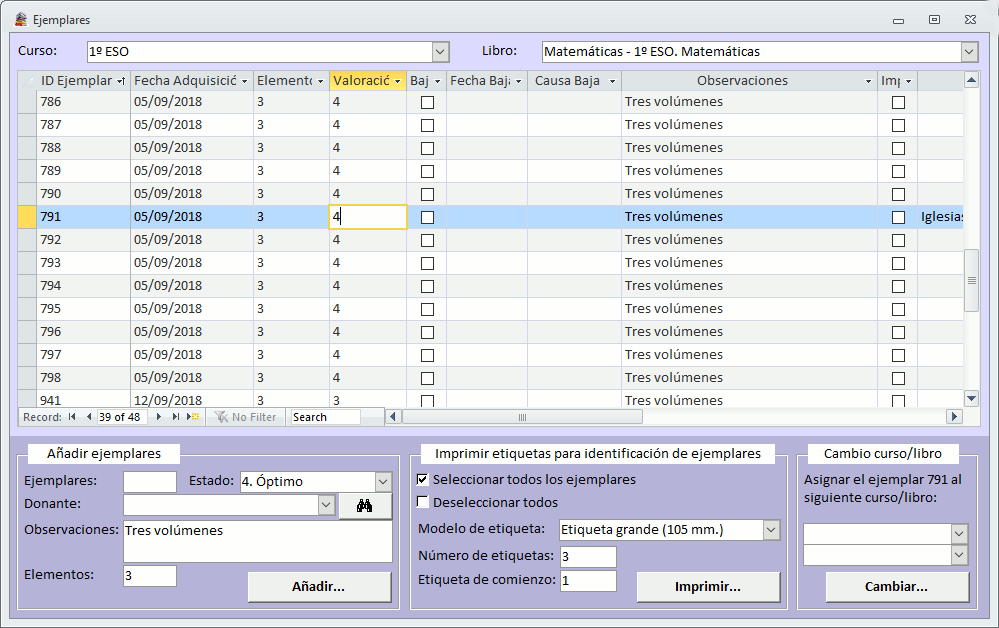Go to first record in navigator
999x628 pixels.
click(x=72, y=417)
